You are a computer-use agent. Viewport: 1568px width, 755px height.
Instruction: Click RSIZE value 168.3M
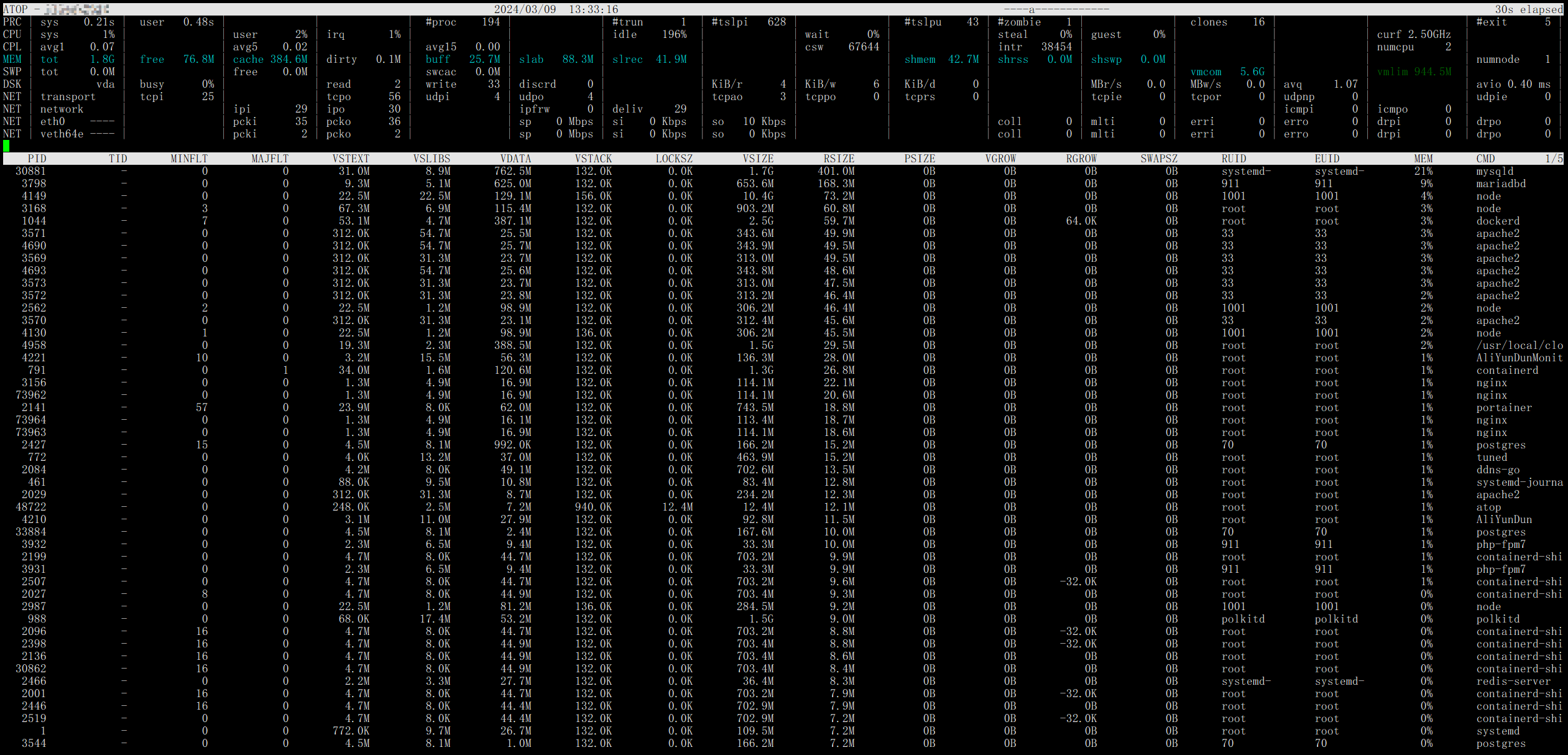(836, 183)
